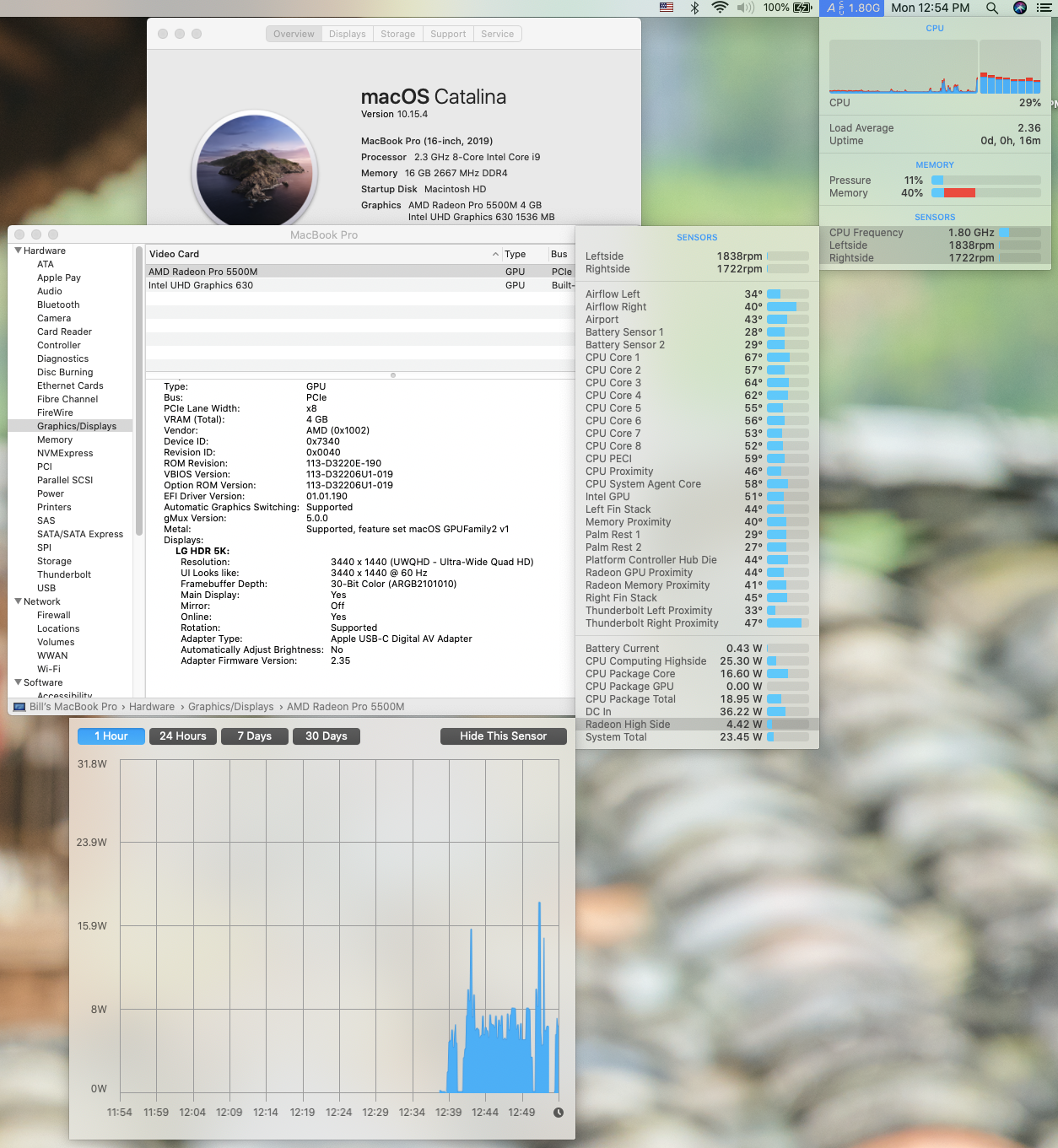Select 7 Days graph range

[255, 736]
